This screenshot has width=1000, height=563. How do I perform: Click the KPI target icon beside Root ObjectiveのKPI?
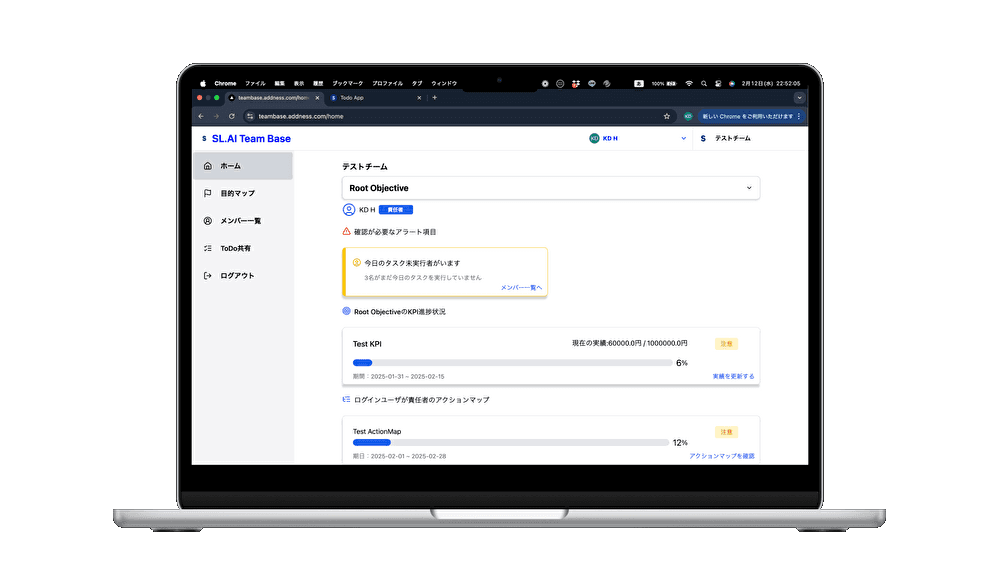[x=346, y=311]
